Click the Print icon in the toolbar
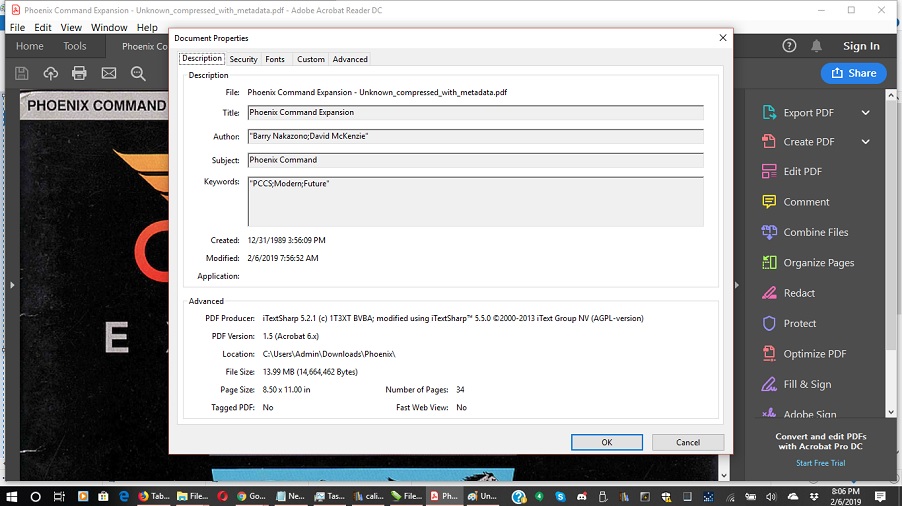Viewport: 902px width, 506px height. pos(79,73)
